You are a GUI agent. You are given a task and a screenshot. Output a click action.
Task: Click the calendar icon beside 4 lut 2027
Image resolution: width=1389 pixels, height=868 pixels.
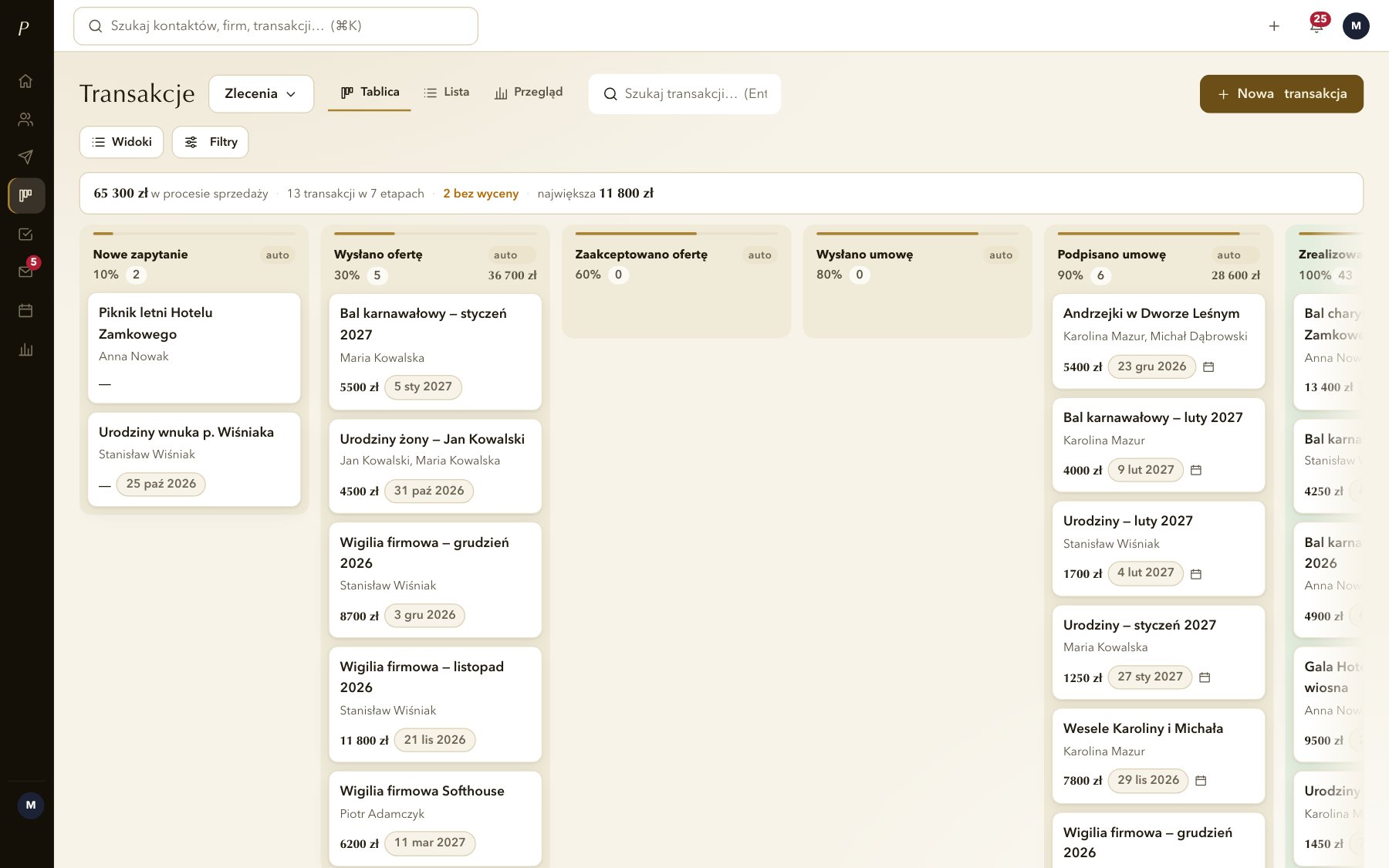(x=1196, y=574)
